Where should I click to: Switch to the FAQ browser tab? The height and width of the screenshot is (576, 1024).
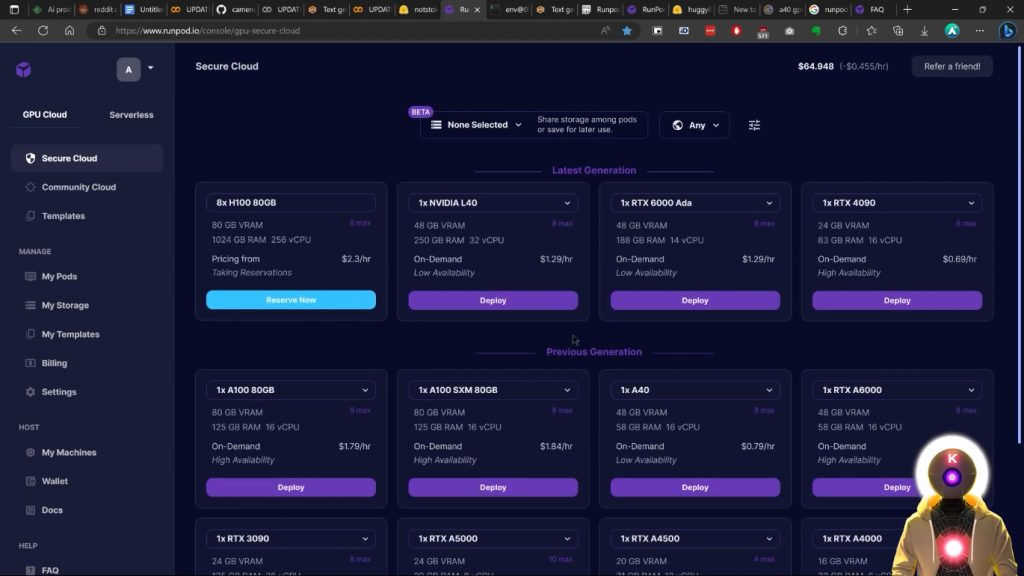click(872, 9)
